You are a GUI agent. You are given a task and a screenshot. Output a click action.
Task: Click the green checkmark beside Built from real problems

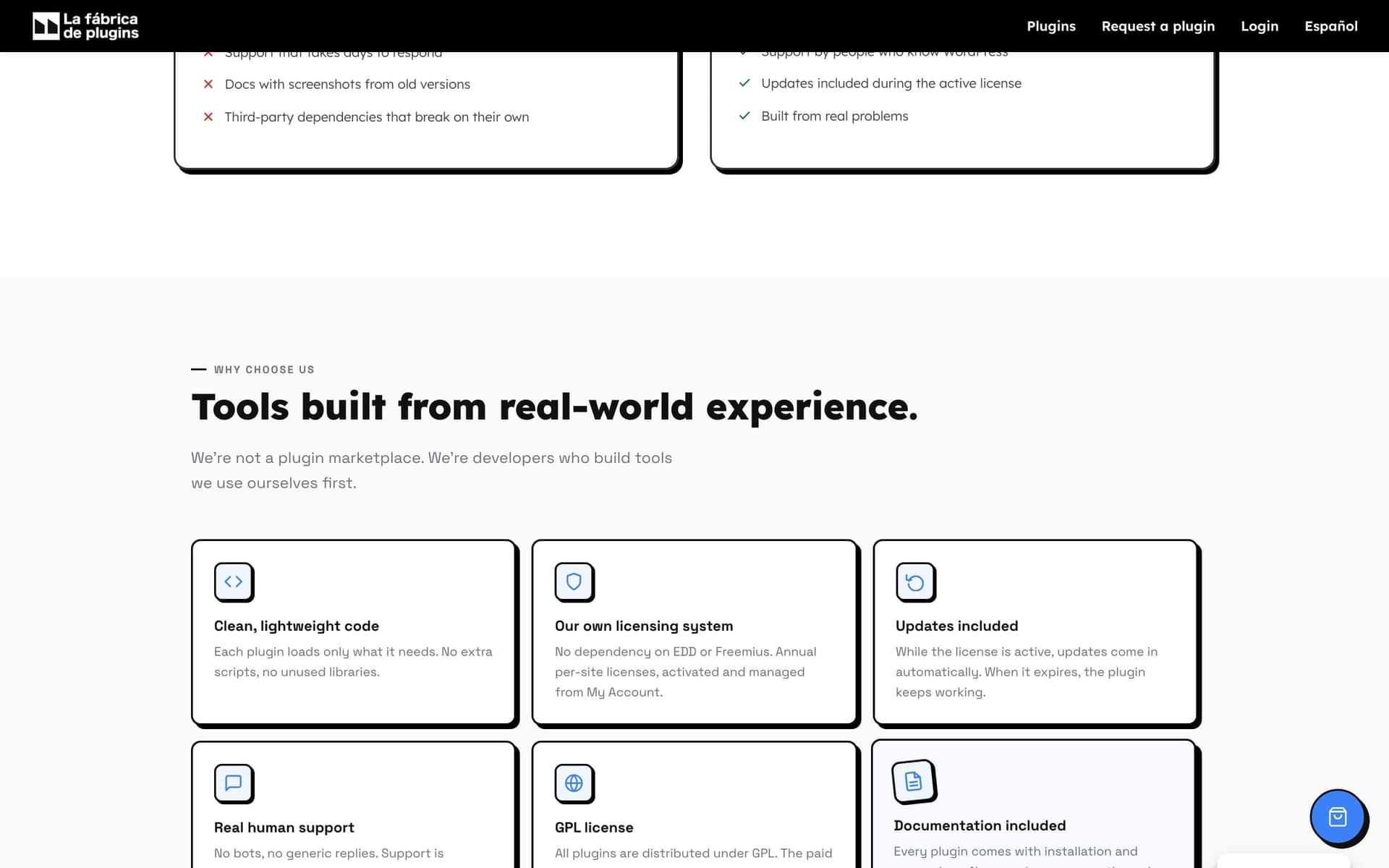744,115
